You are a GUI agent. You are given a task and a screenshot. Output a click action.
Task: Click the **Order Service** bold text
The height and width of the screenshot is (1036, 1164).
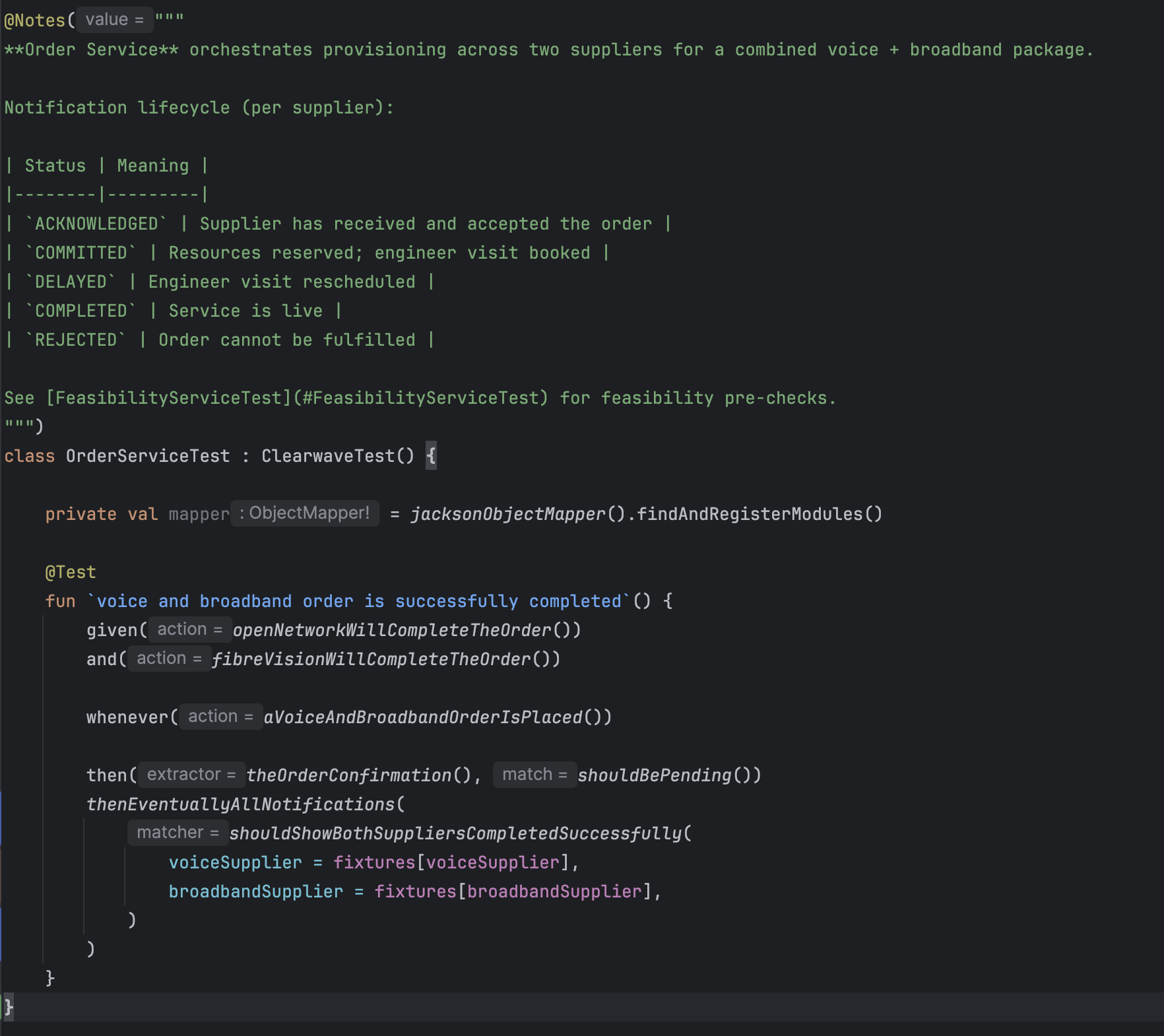(91, 49)
